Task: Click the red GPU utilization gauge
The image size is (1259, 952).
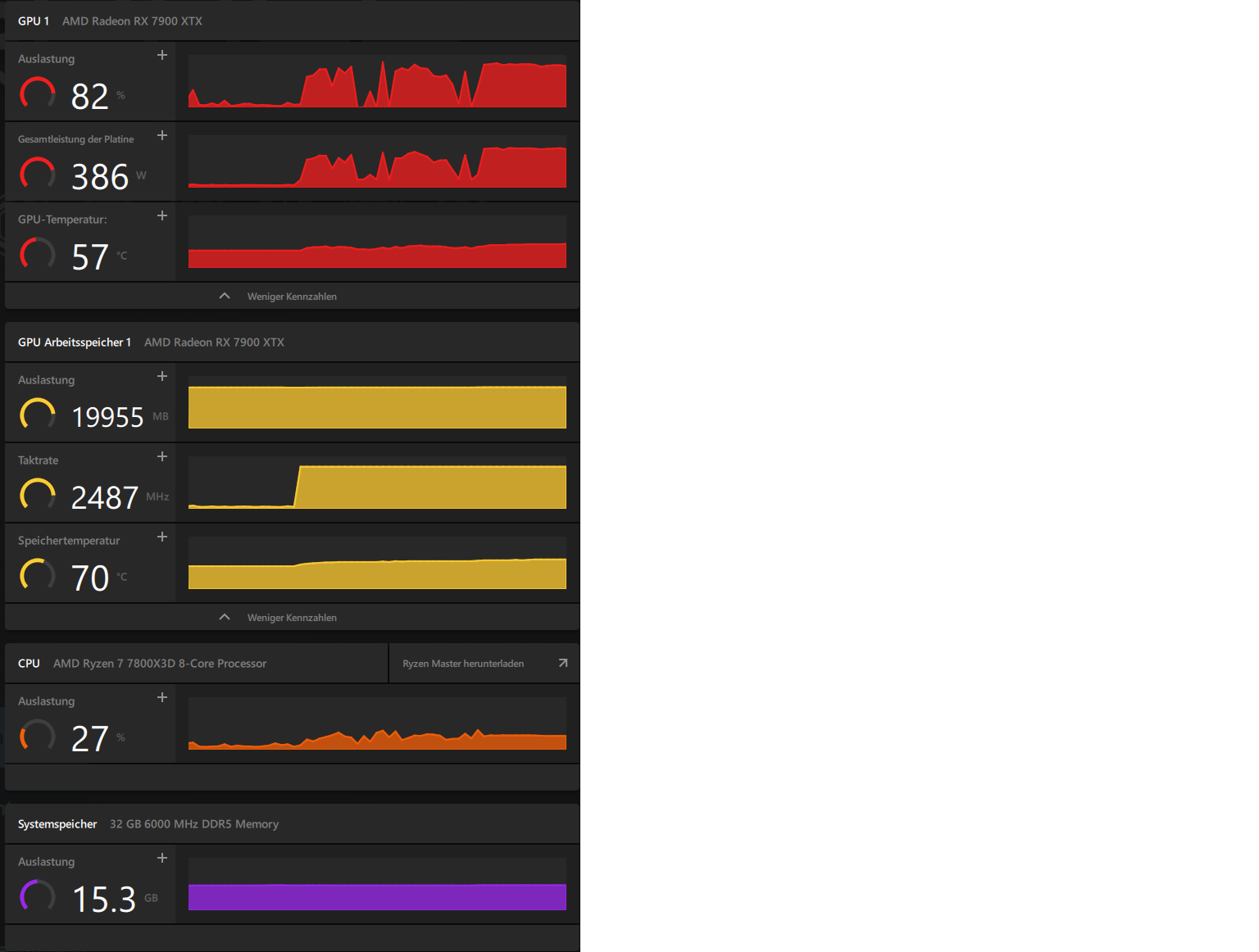Action: (38, 93)
